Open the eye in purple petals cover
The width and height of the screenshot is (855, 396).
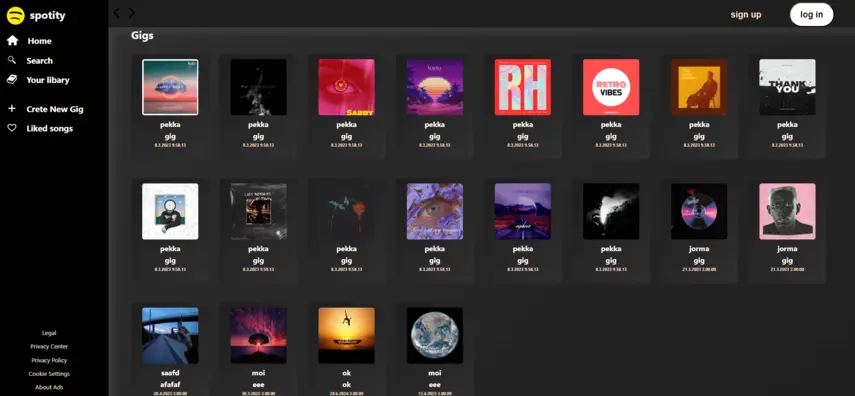(435, 211)
